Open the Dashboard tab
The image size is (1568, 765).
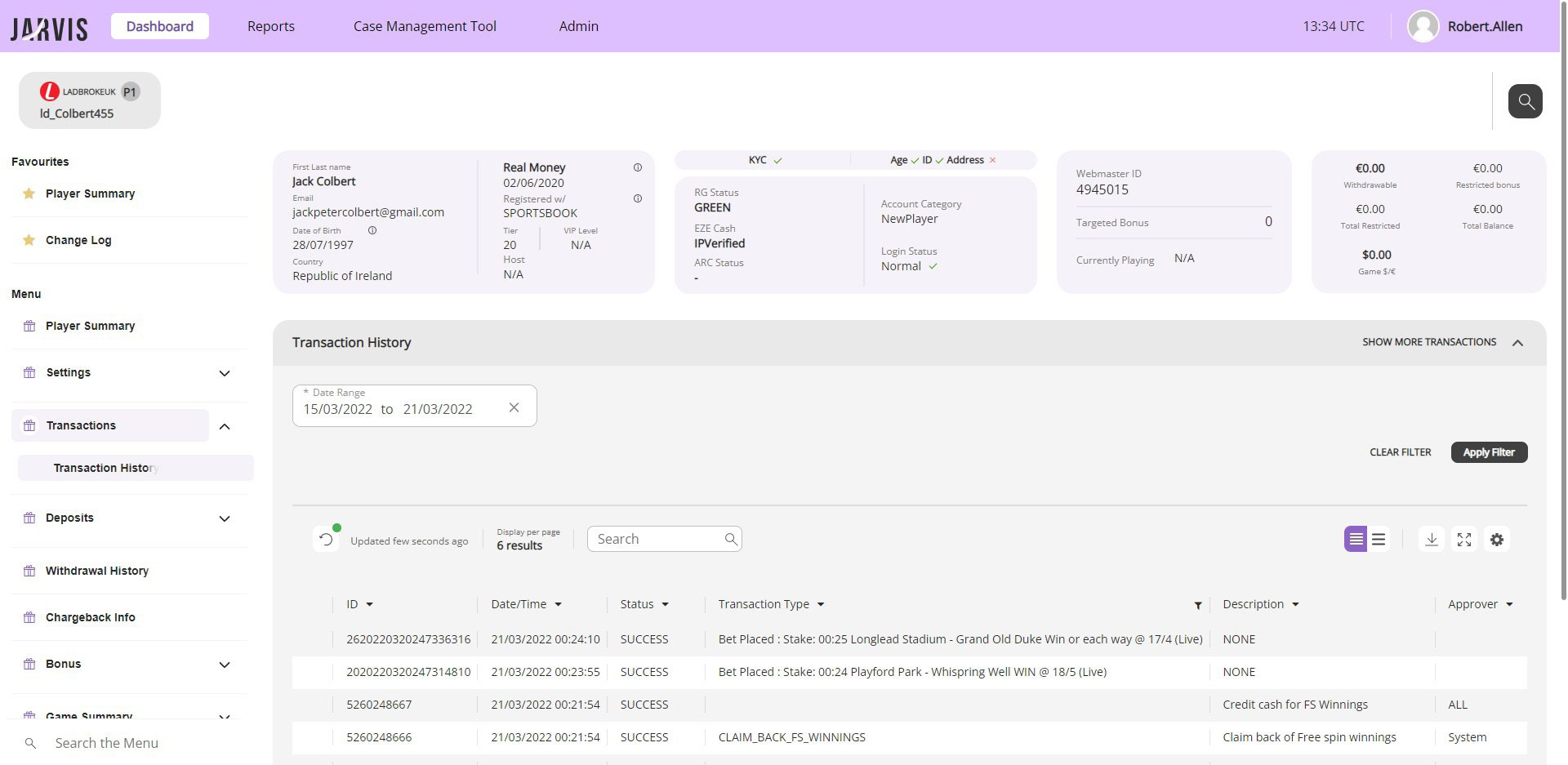[x=160, y=26]
